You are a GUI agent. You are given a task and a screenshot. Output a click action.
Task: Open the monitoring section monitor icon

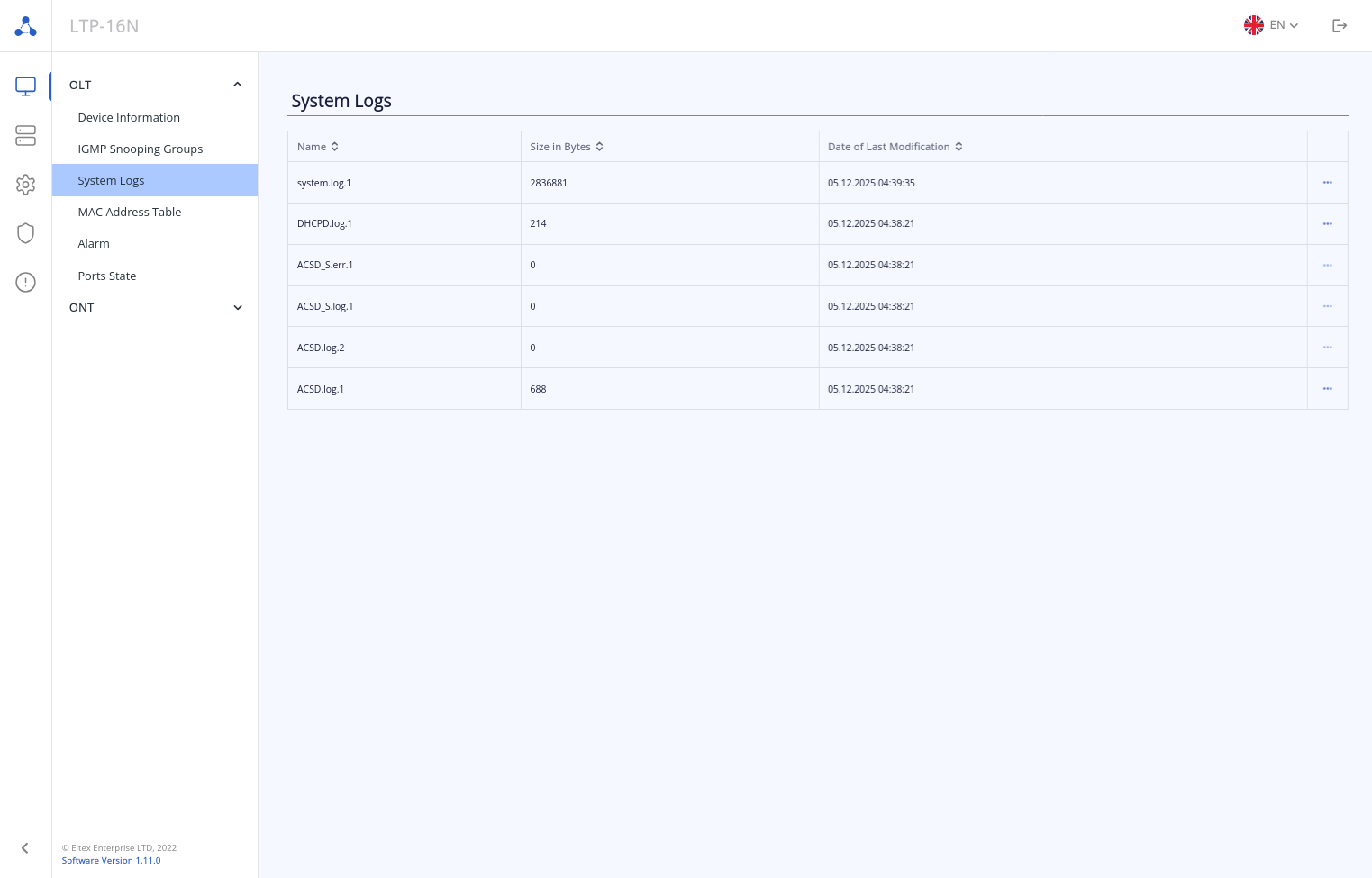tap(25, 86)
